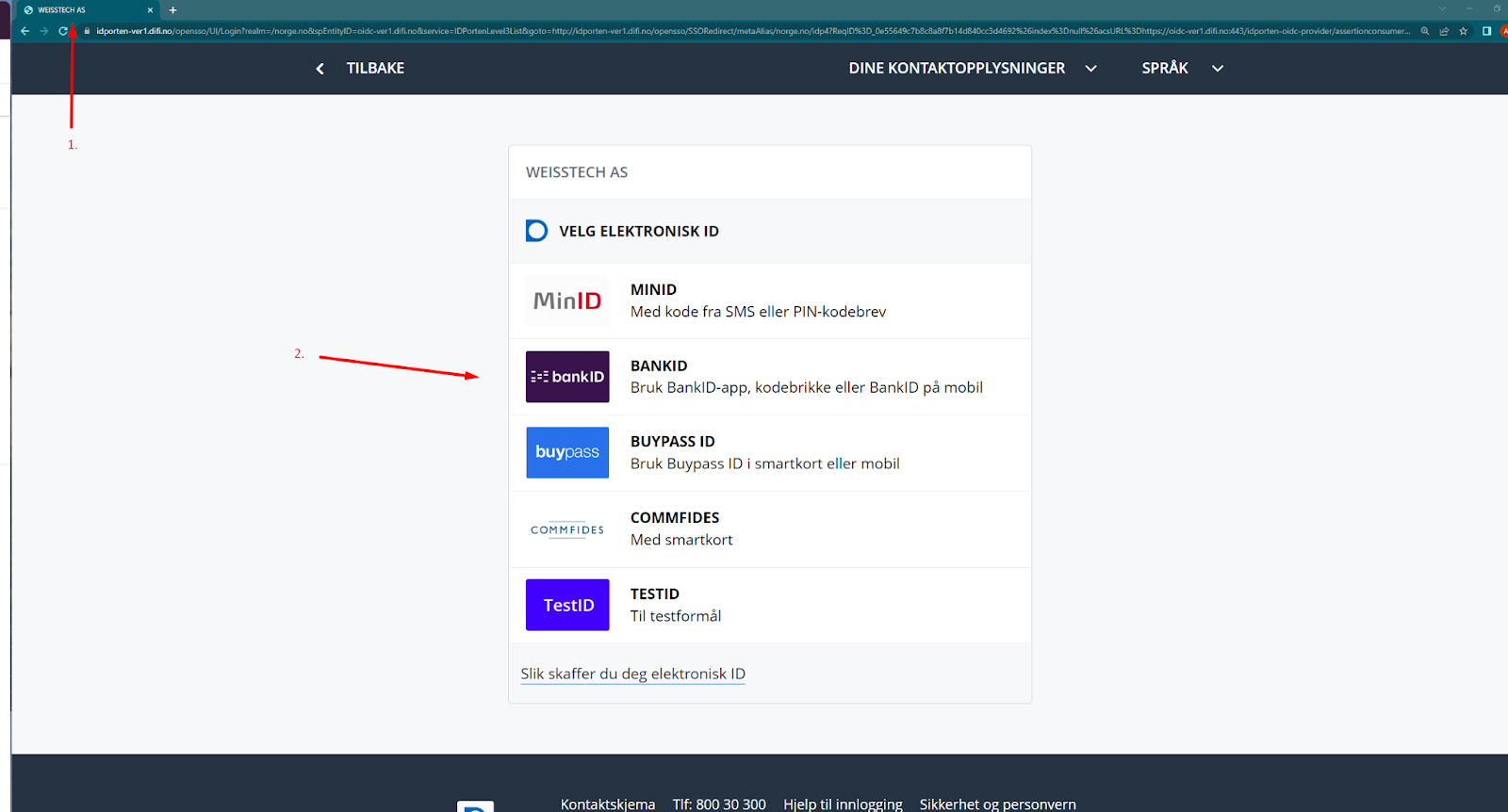Viewport: 1508px width, 812px height.
Task: Reload the page with the refresh icon
Action: (x=63, y=31)
